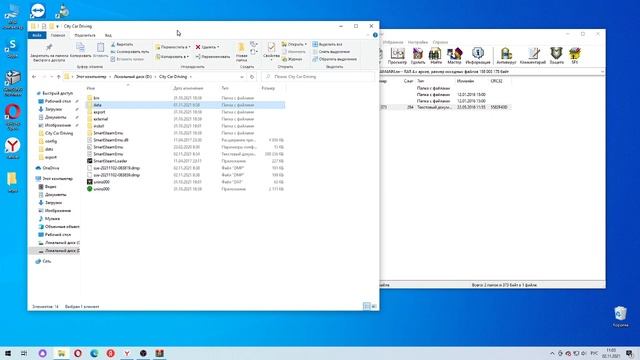Screen dimensions: 640x360
Task: Open Opera browser desktop shortcut
Action: tap(13, 117)
